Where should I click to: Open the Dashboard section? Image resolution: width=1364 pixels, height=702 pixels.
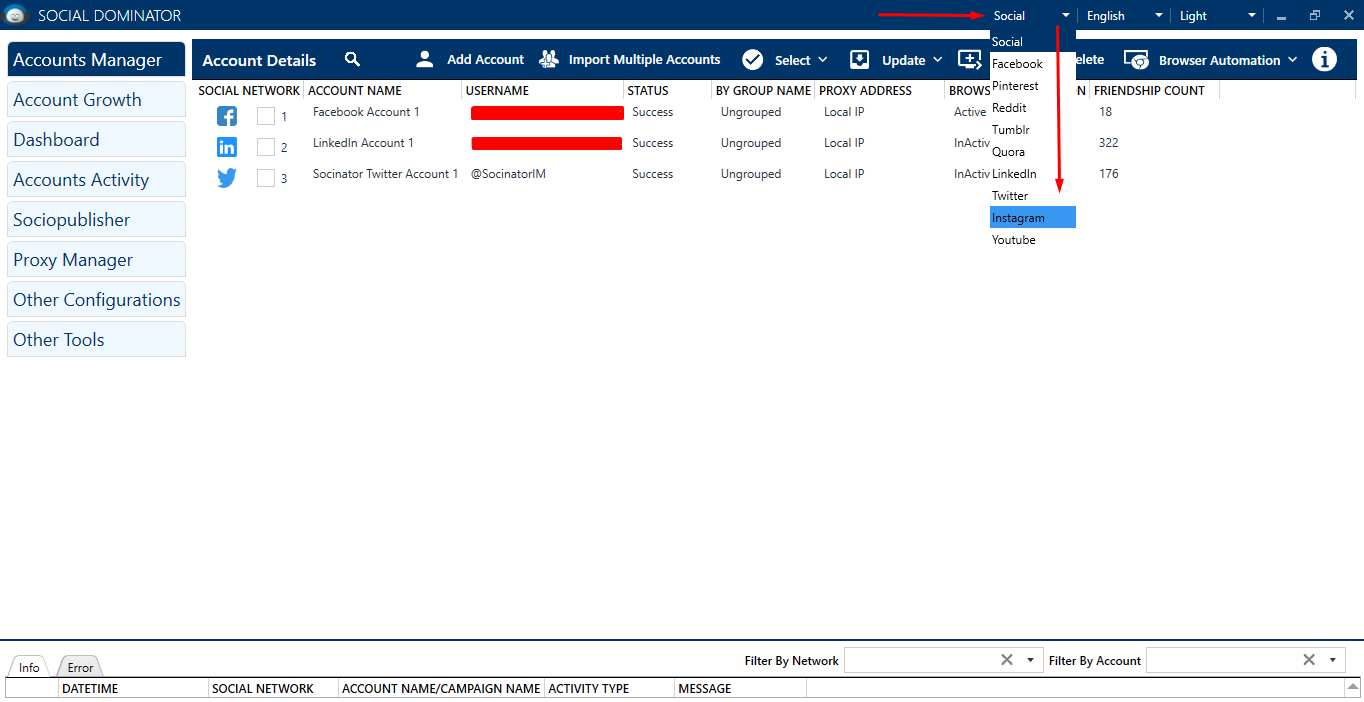coord(96,140)
